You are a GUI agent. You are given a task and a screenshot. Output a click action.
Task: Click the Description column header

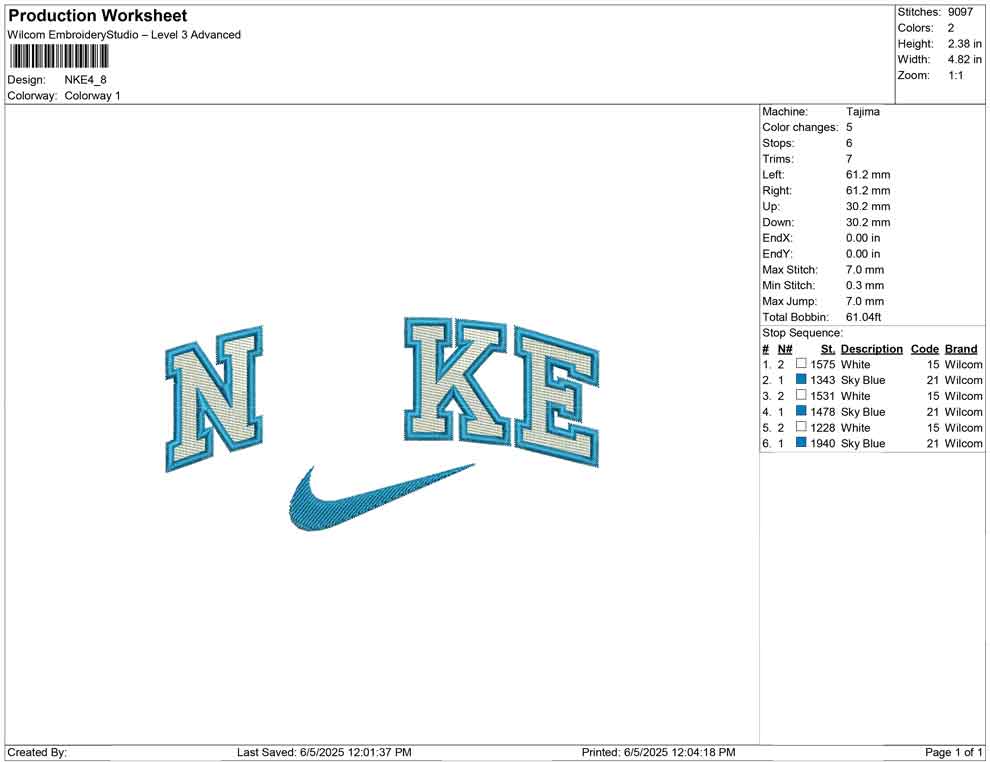tap(871, 348)
